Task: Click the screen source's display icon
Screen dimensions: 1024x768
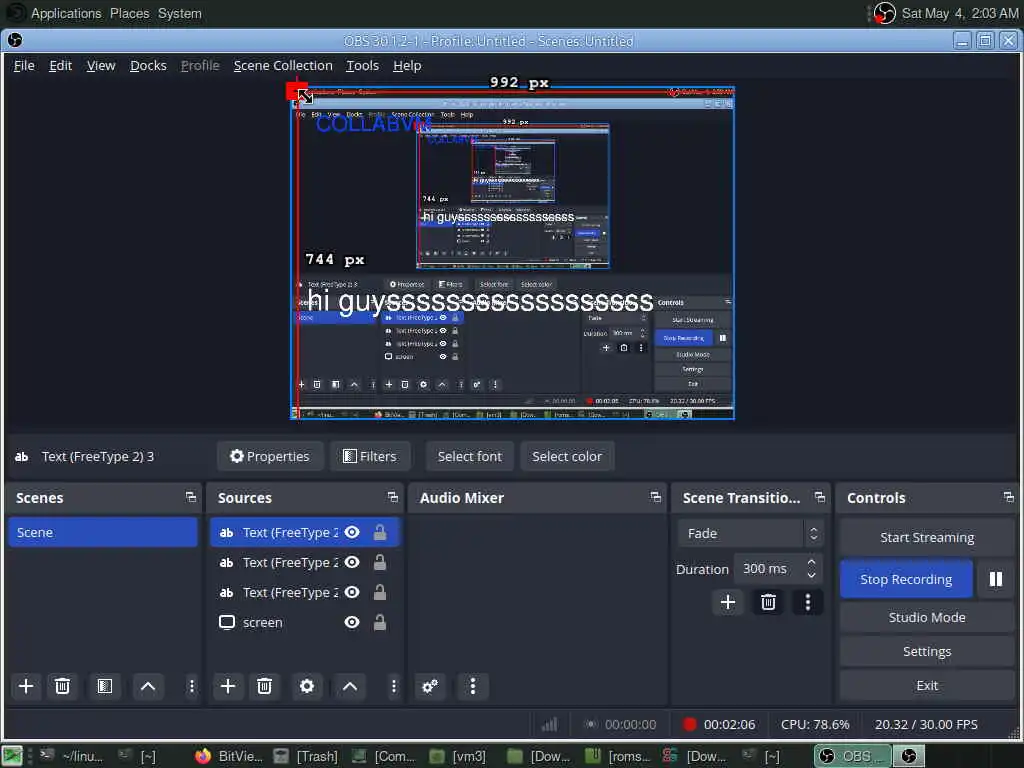Action: tap(227, 622)
